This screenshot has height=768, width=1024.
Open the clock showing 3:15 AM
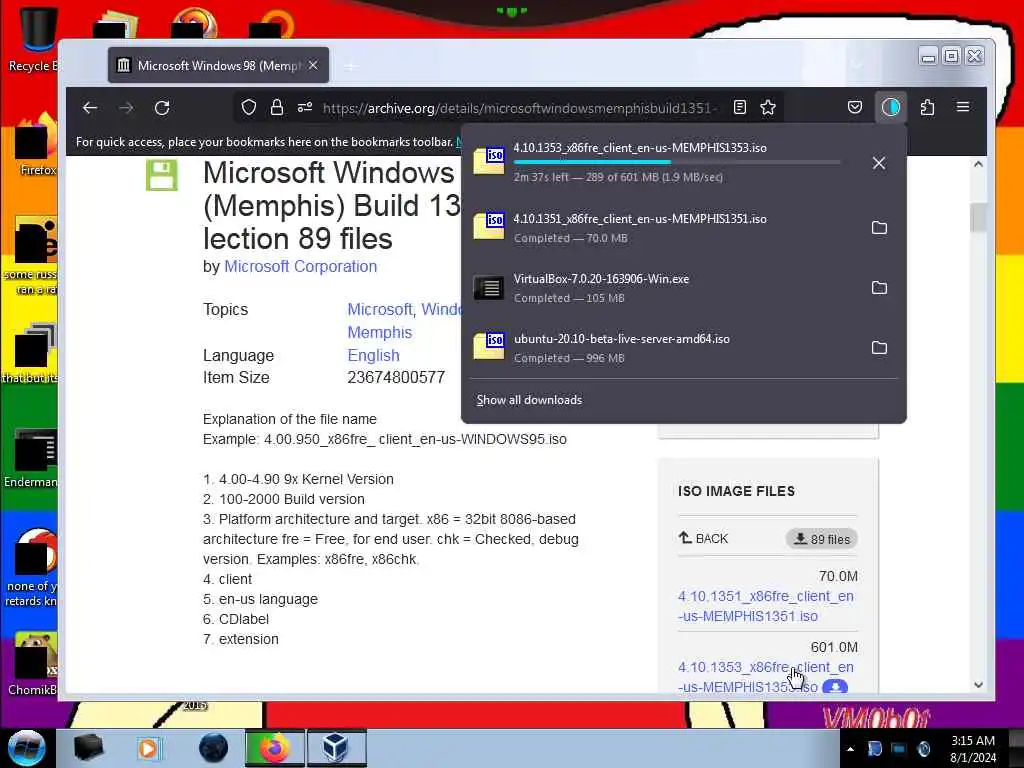pos(972,748)
